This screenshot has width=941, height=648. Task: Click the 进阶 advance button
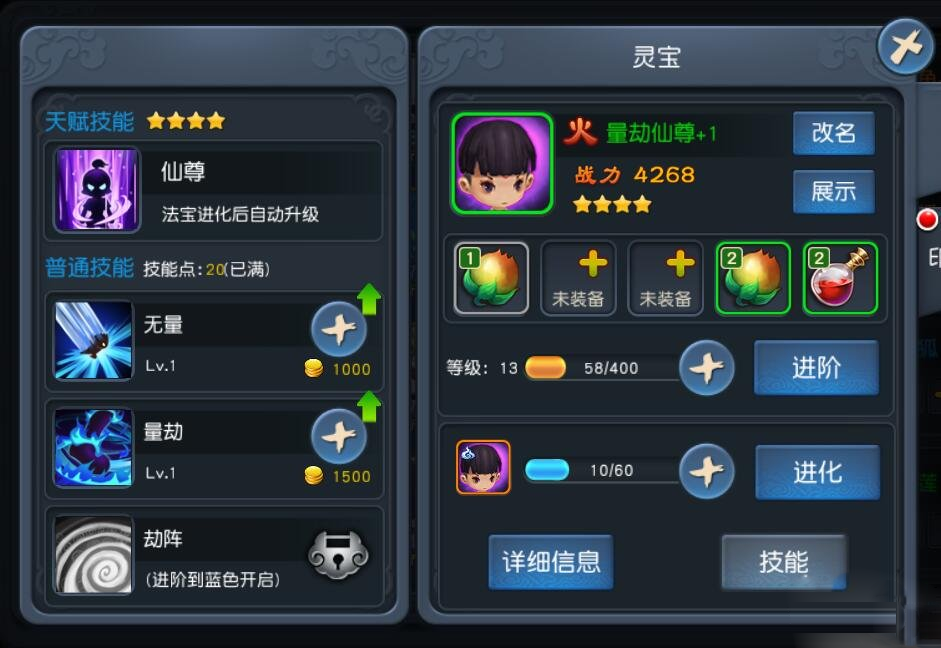point(816,367)
